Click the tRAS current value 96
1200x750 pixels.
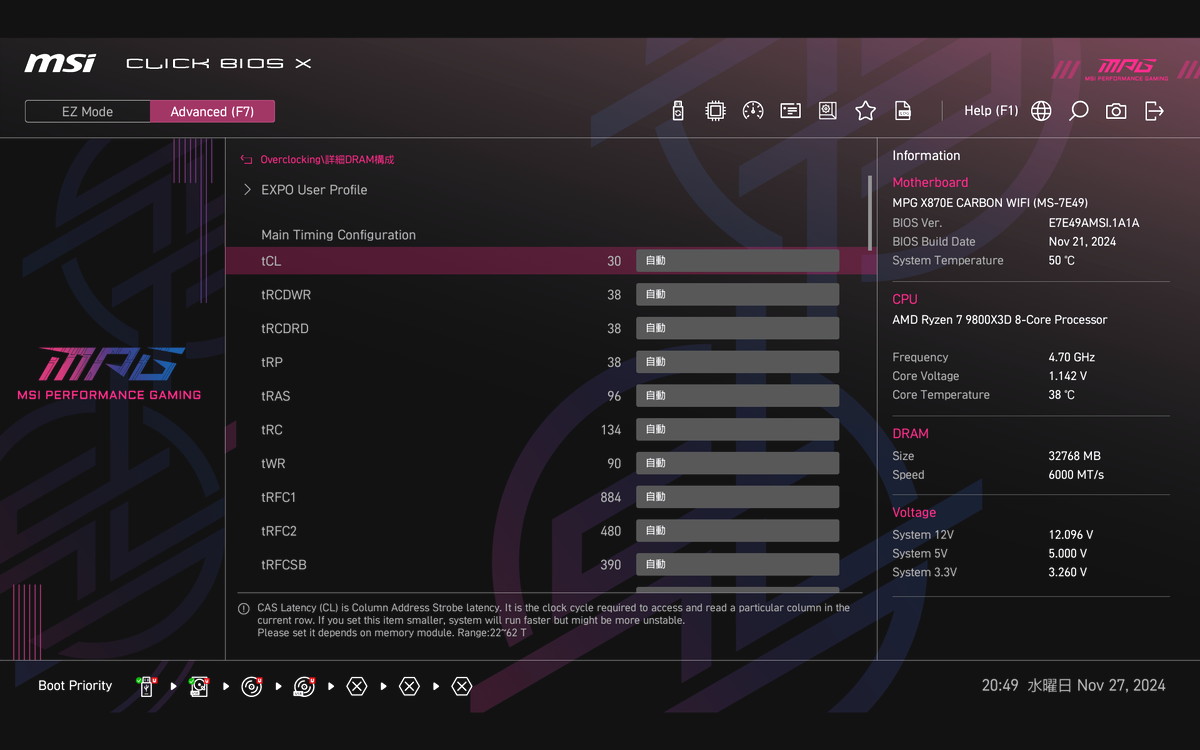click(x=614, y=396)
